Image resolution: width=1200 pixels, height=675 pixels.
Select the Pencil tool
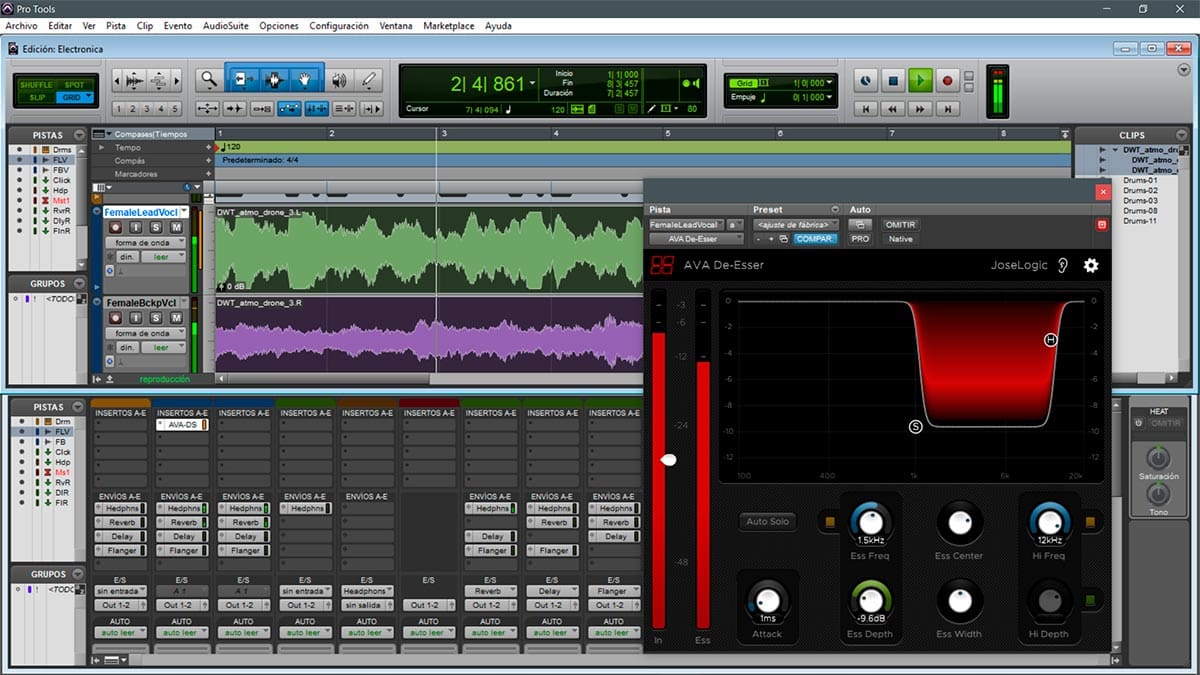click(369, 80)
